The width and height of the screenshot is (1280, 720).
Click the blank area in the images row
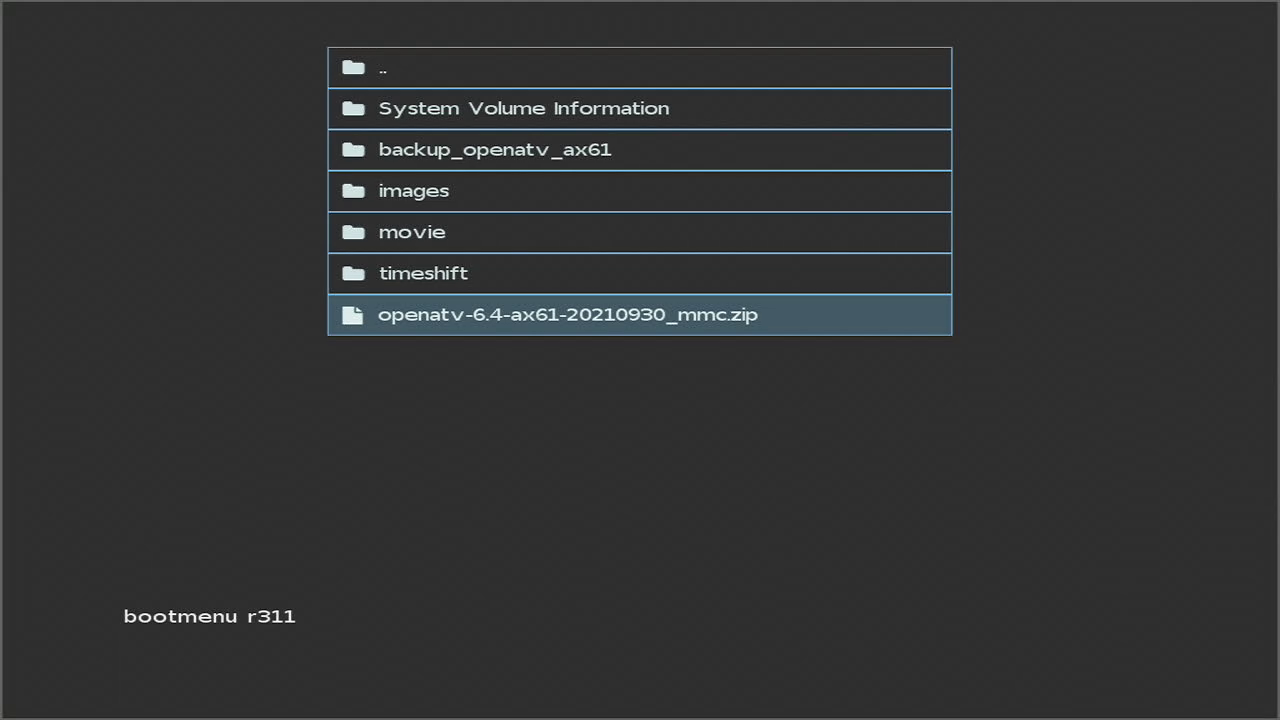pyautogui.click(x=700, y=191)
